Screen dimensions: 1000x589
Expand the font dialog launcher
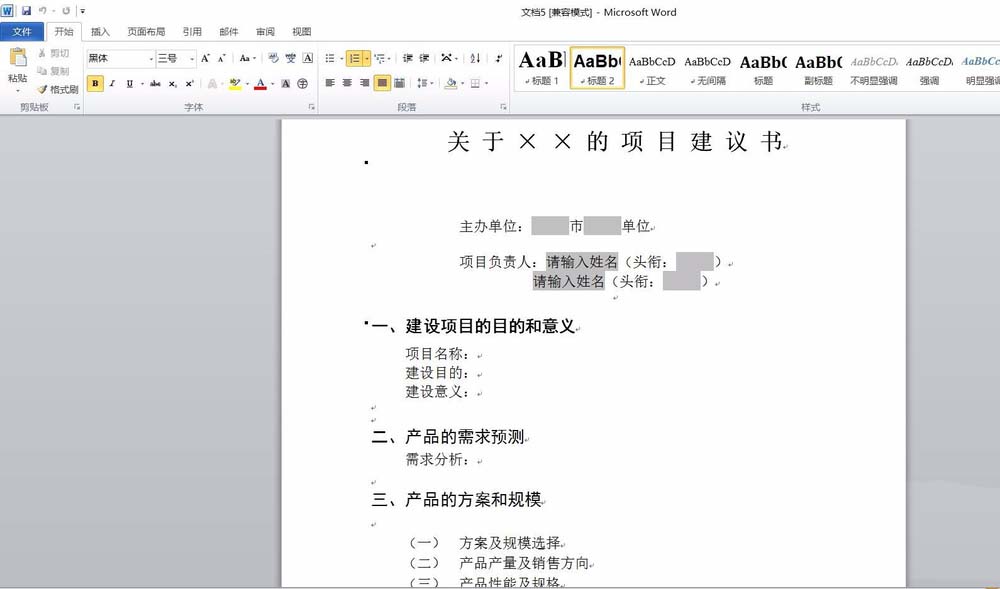(x=311, y=106)
